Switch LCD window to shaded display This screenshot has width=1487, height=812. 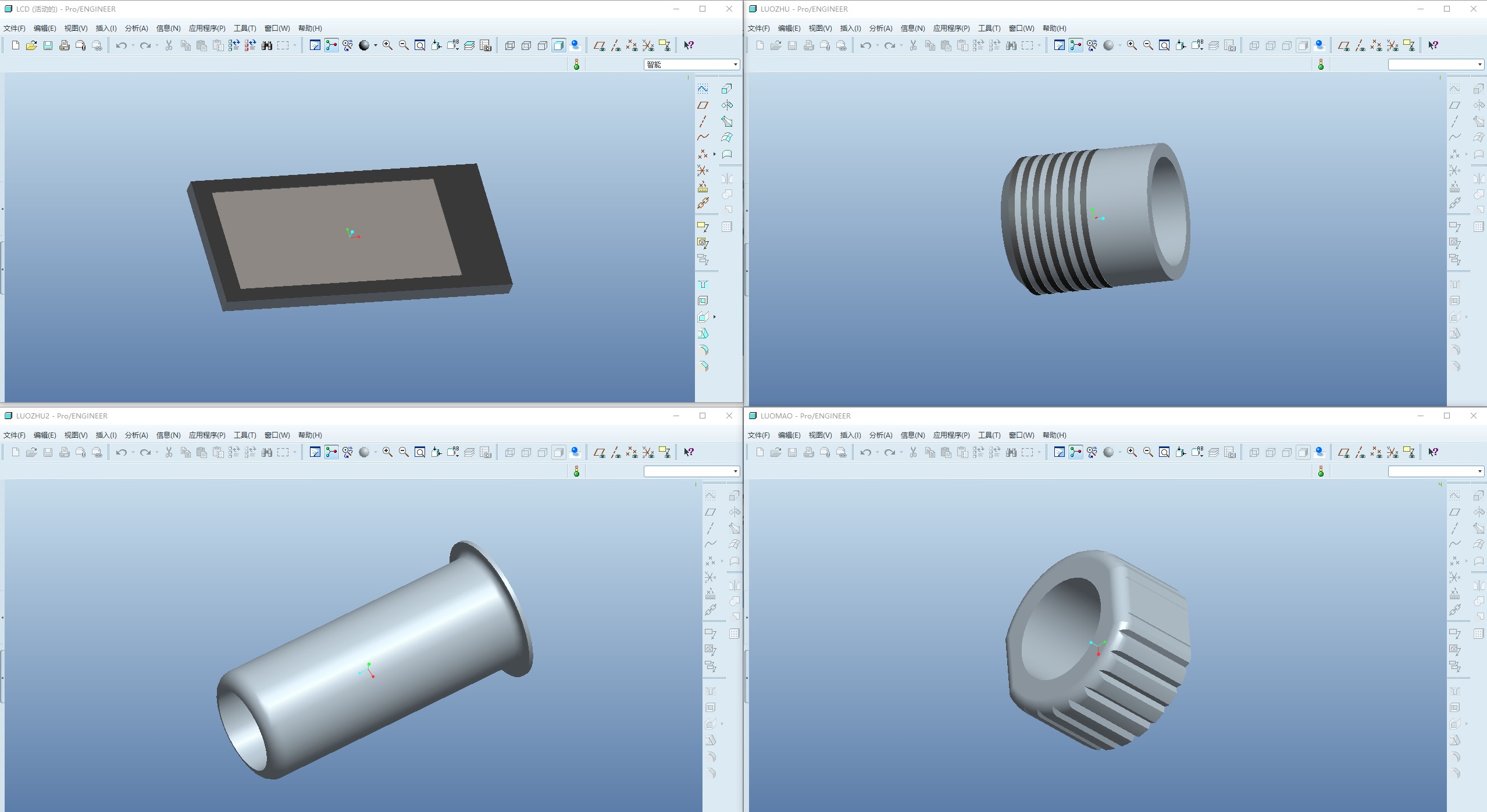click(x=559, y=45)
